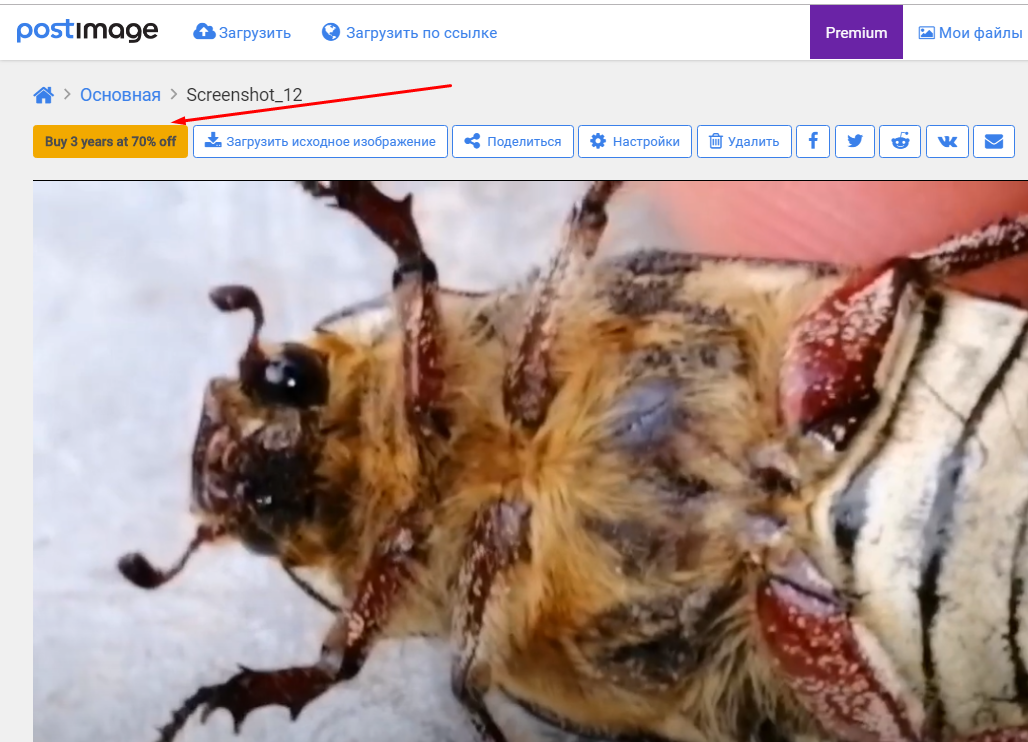Open the Основная gallery breadcrumb
The image size is (1028, 742).
click(120, 95)
